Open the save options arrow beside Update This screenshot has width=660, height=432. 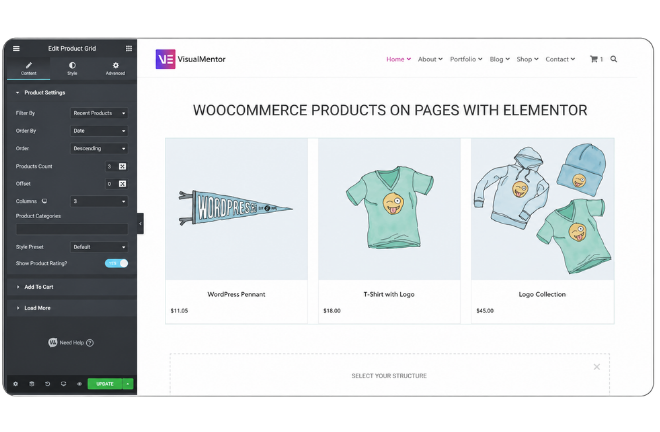(128, 384)
